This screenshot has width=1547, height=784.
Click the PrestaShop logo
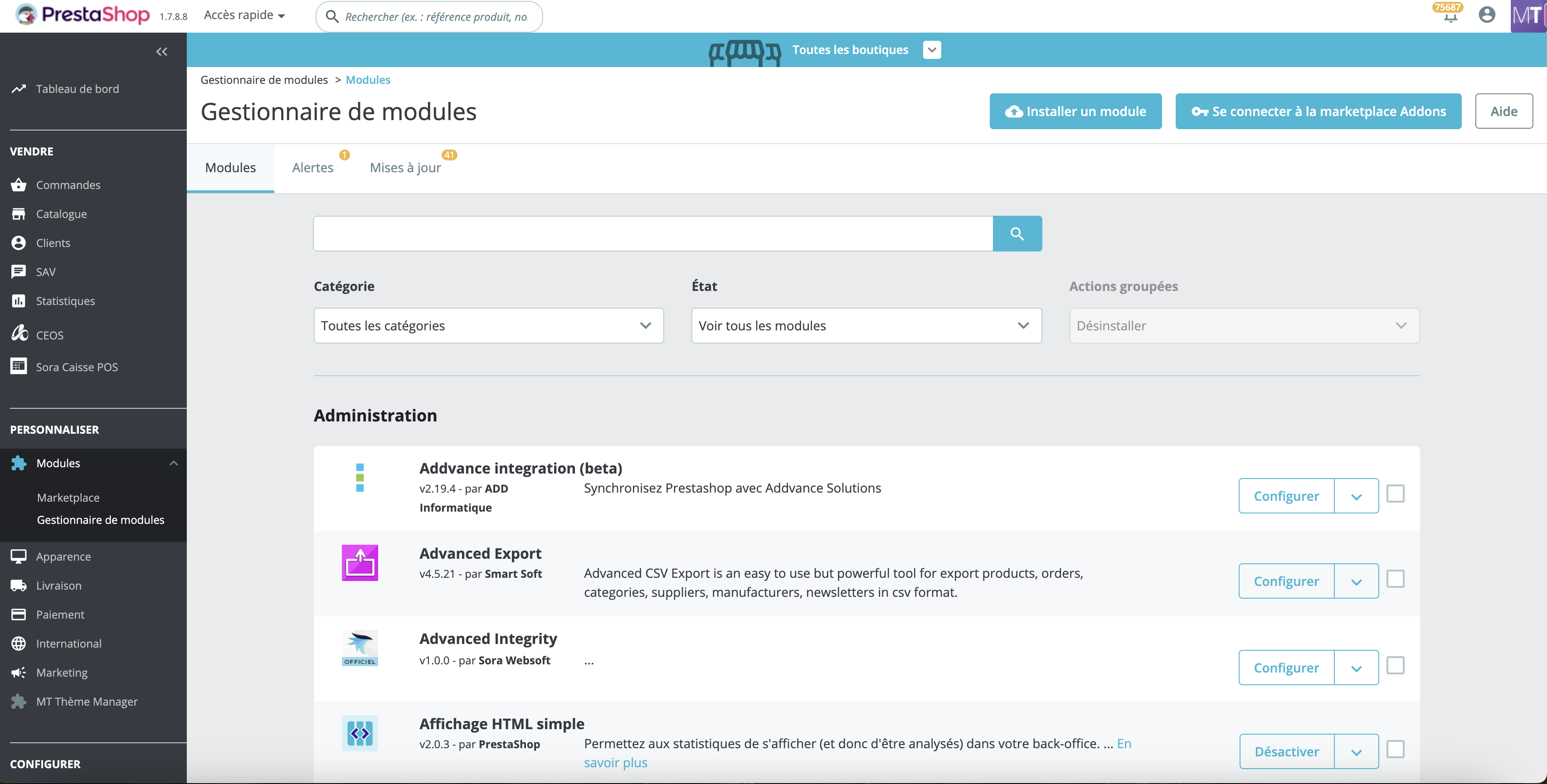point(83,15)
